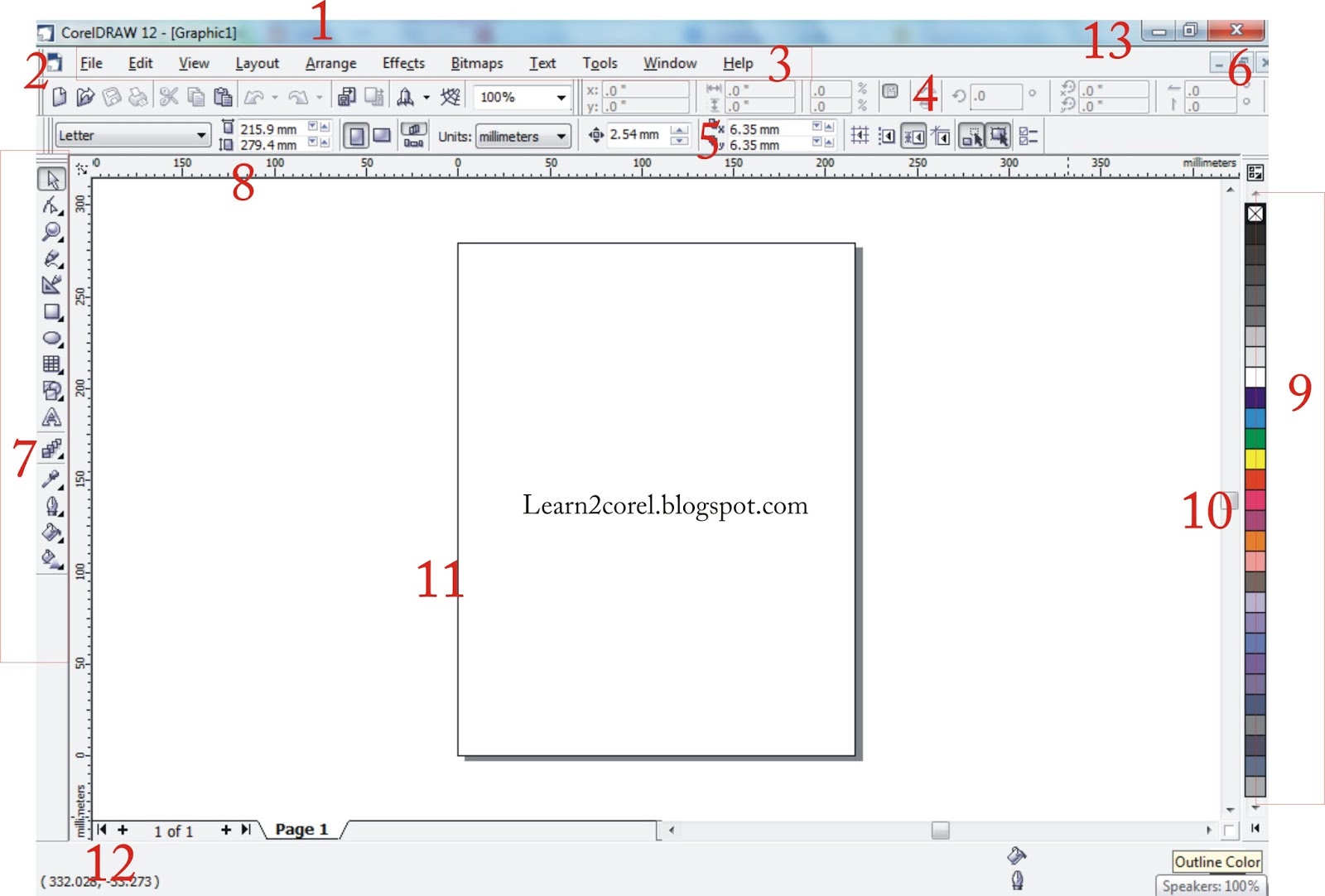Click the Cut icon on the toolbar
The image size is (1325, 896).
168,96
